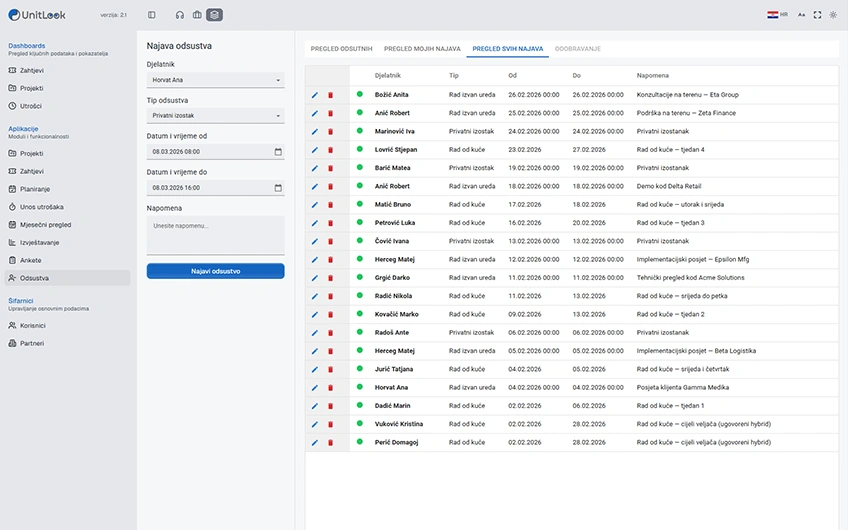
Task: Delete Matić Bruno absence entry
Action: [330, 205]
